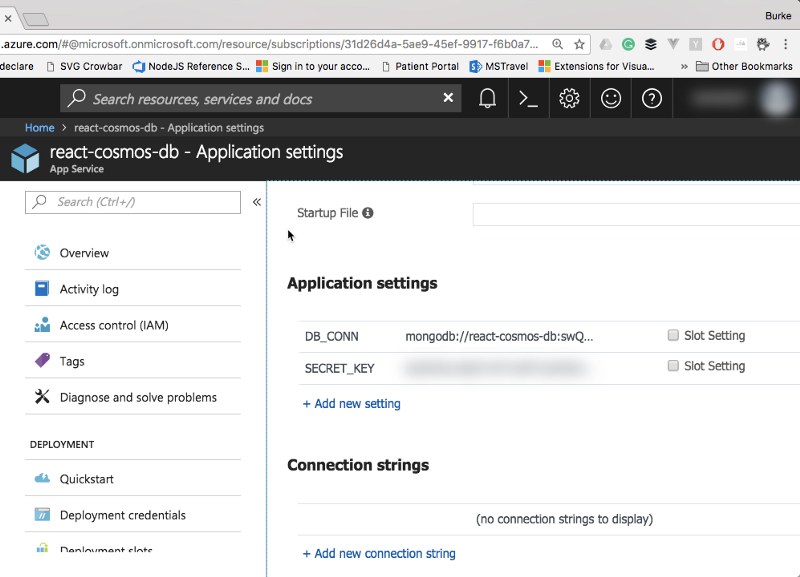Click the Home breadcrumb link
Image resolution: width=800 pixels, height=577 pixels.
coord(40,128)
